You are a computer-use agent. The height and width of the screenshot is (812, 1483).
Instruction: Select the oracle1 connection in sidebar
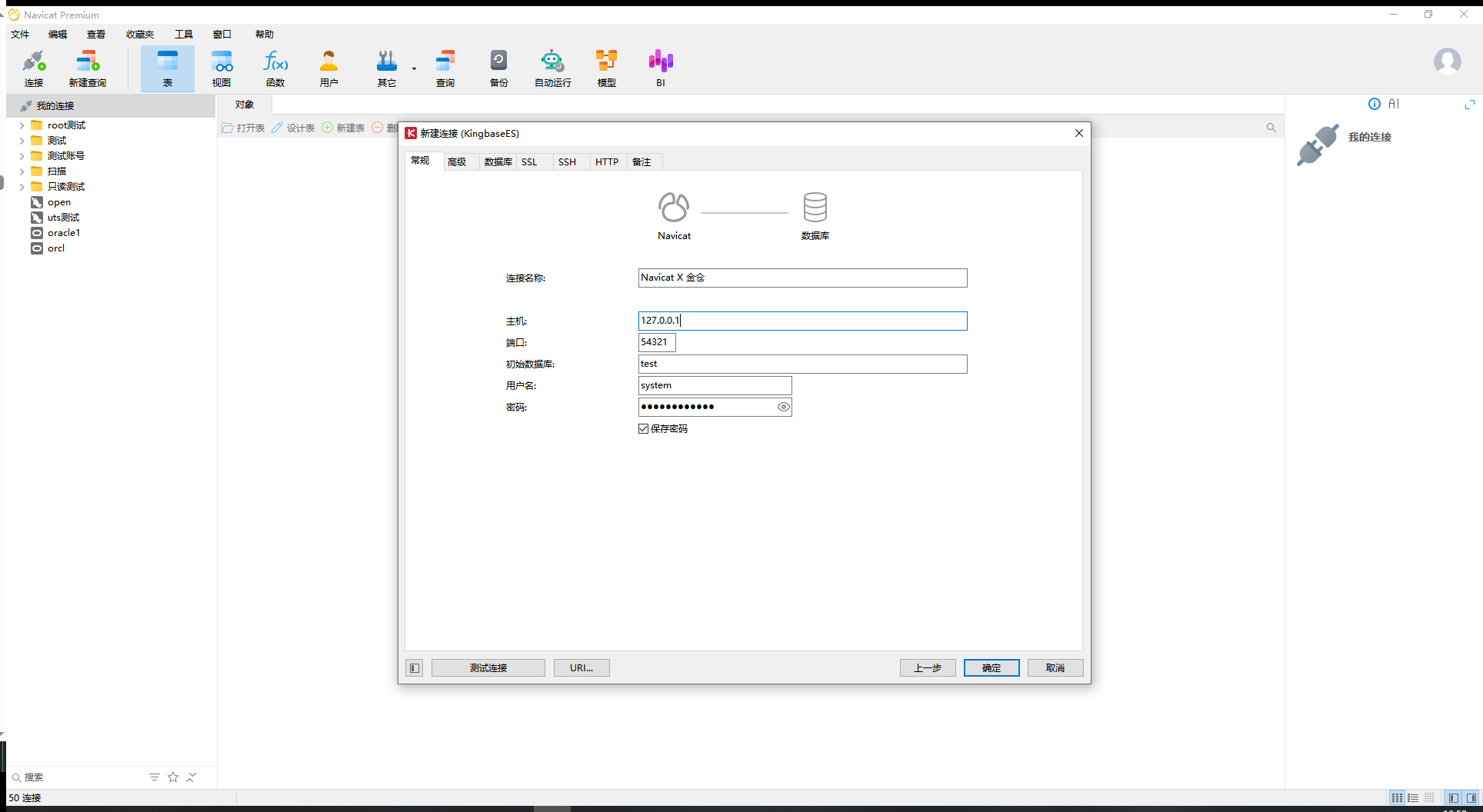coord(64,233)
